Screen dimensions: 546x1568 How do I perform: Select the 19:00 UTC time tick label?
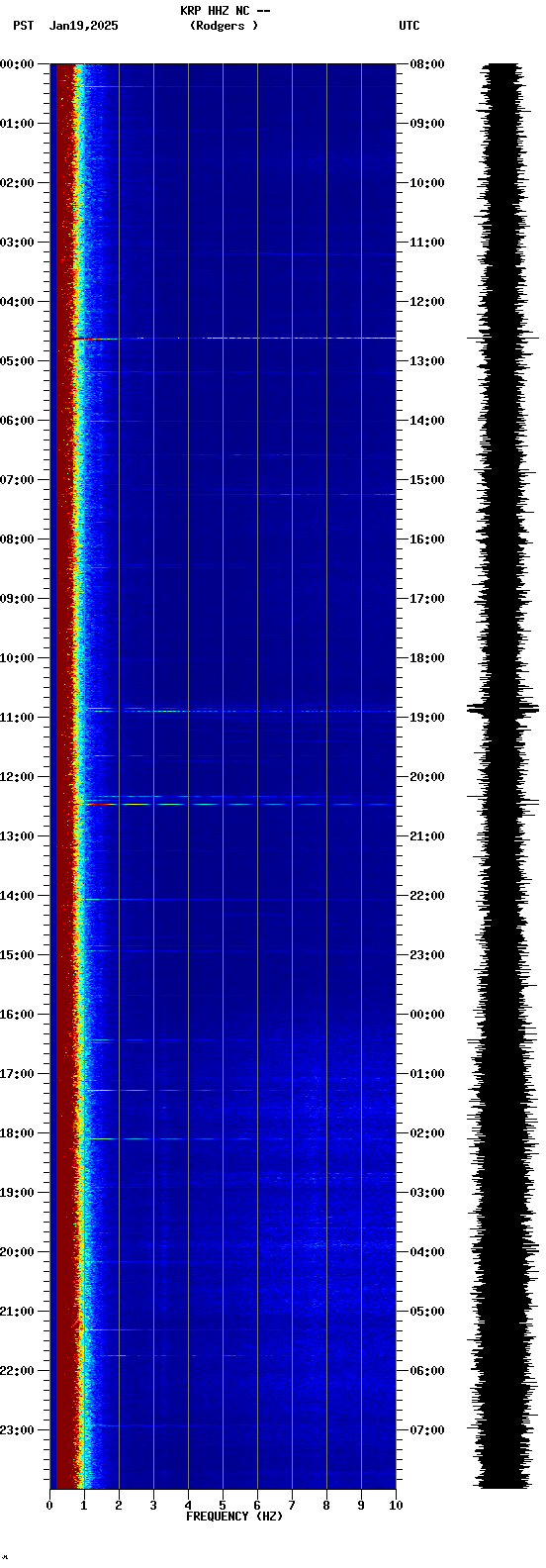point(427,718)
